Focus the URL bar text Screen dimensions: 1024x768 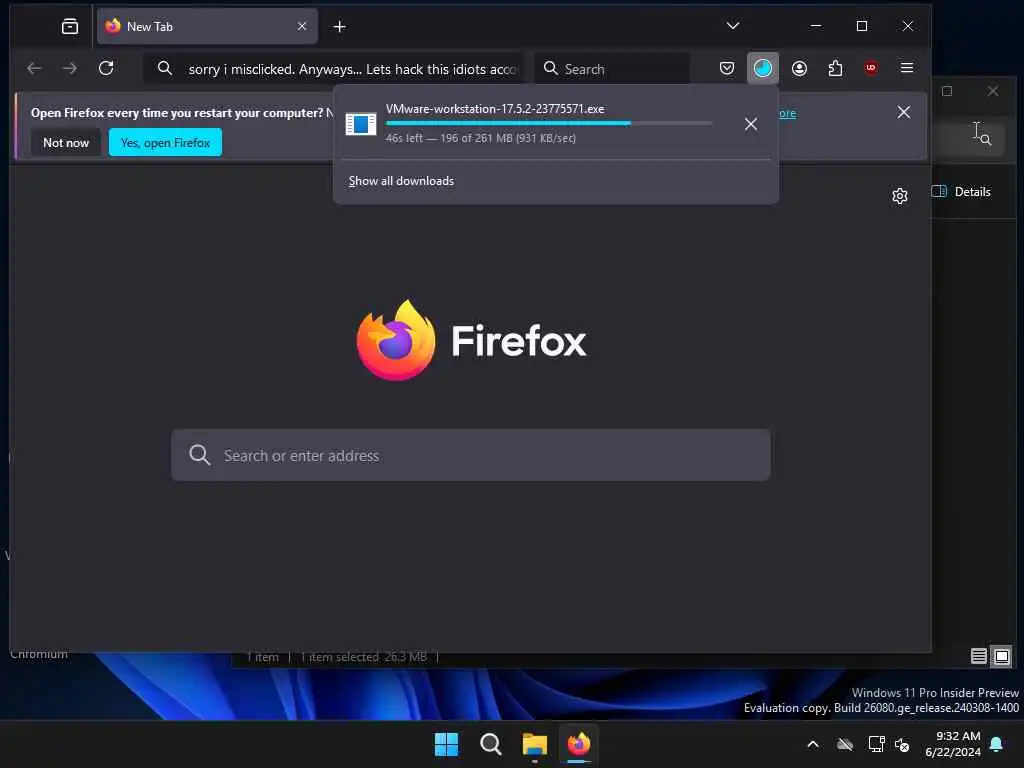click(x=353, y=69)
